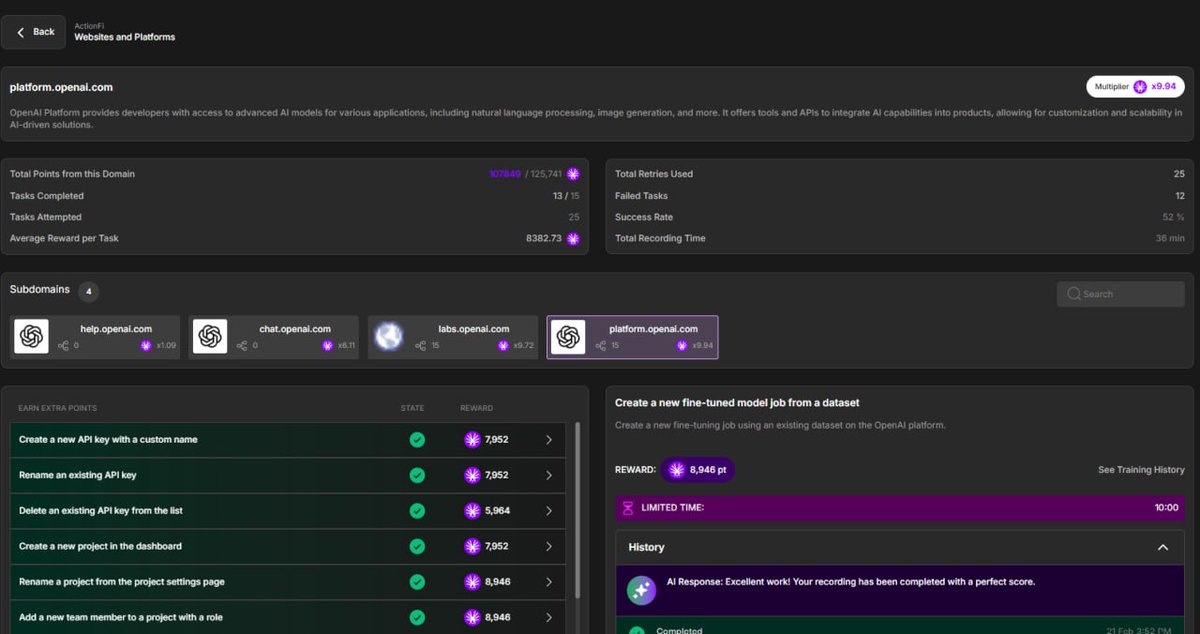Open the help.openai.com subdomain logo
Image resolution: width=1200 pixels, height=634 pixels.
(x=32, y=337)
